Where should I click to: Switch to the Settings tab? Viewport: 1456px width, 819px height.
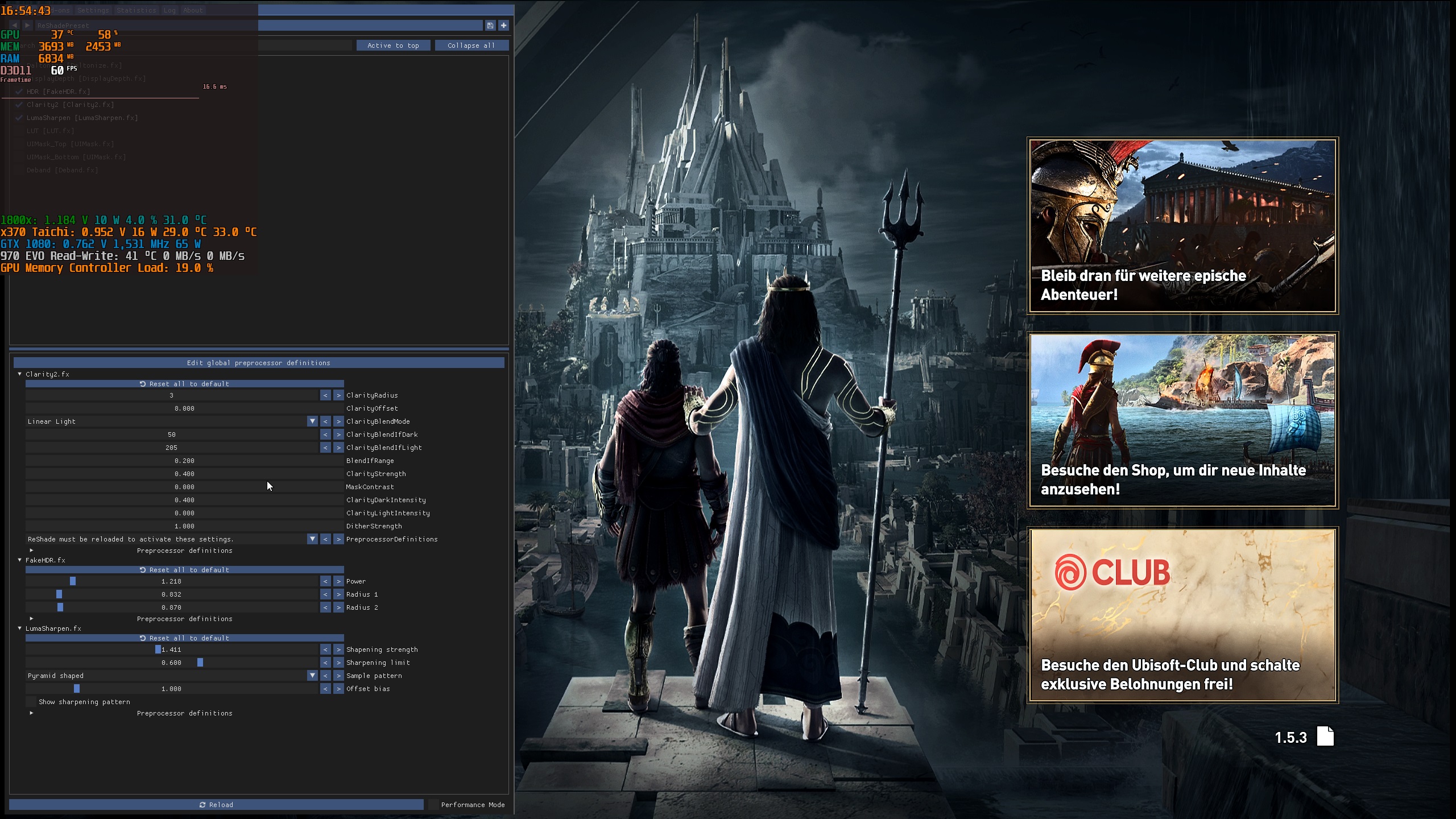tap(93, 10)
